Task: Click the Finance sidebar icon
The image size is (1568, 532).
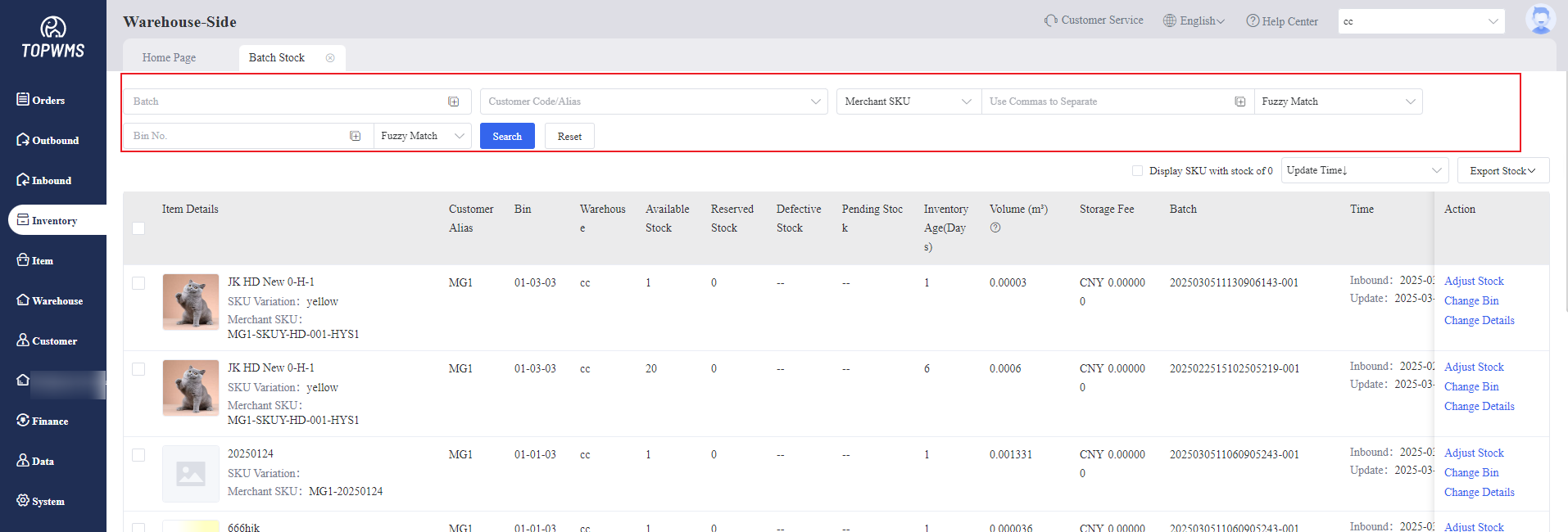Action: [23, 420]
